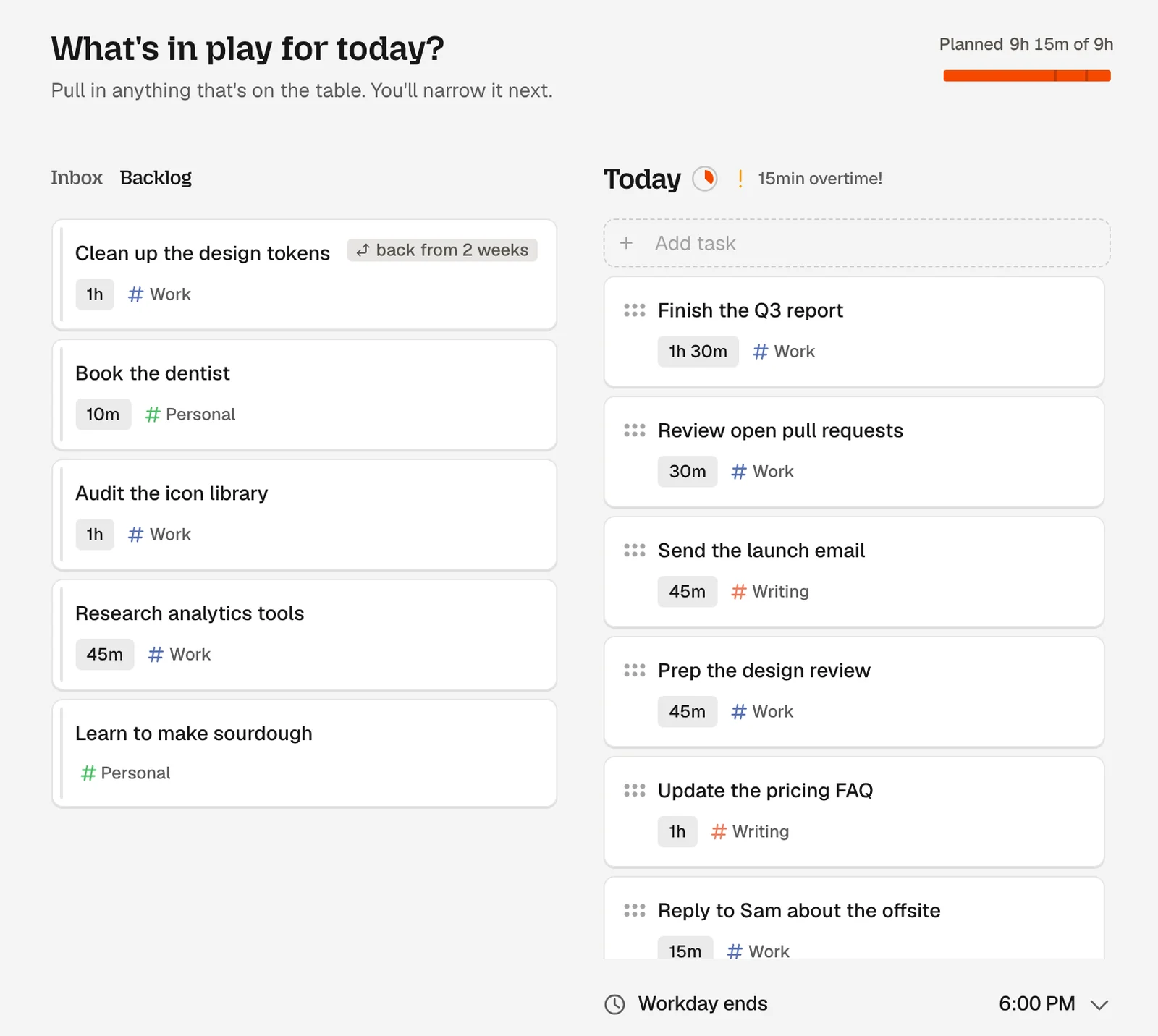
Task: Switch to the Inbox tab
Action: click(77, 178)
